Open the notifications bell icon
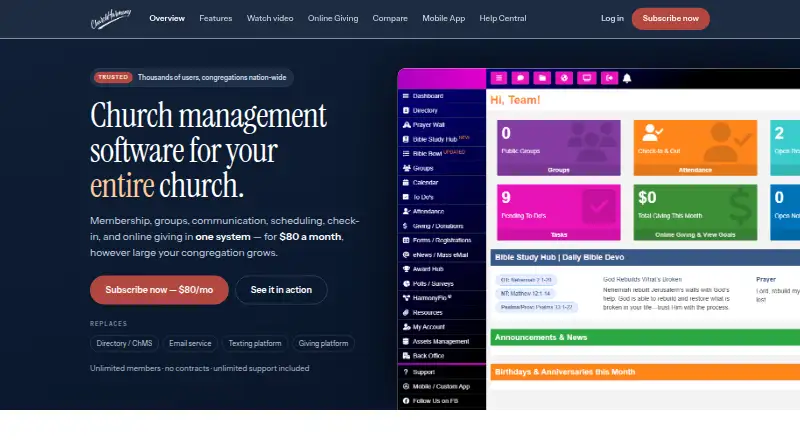This screenshot has width=800, height=440. pos(627,78)
